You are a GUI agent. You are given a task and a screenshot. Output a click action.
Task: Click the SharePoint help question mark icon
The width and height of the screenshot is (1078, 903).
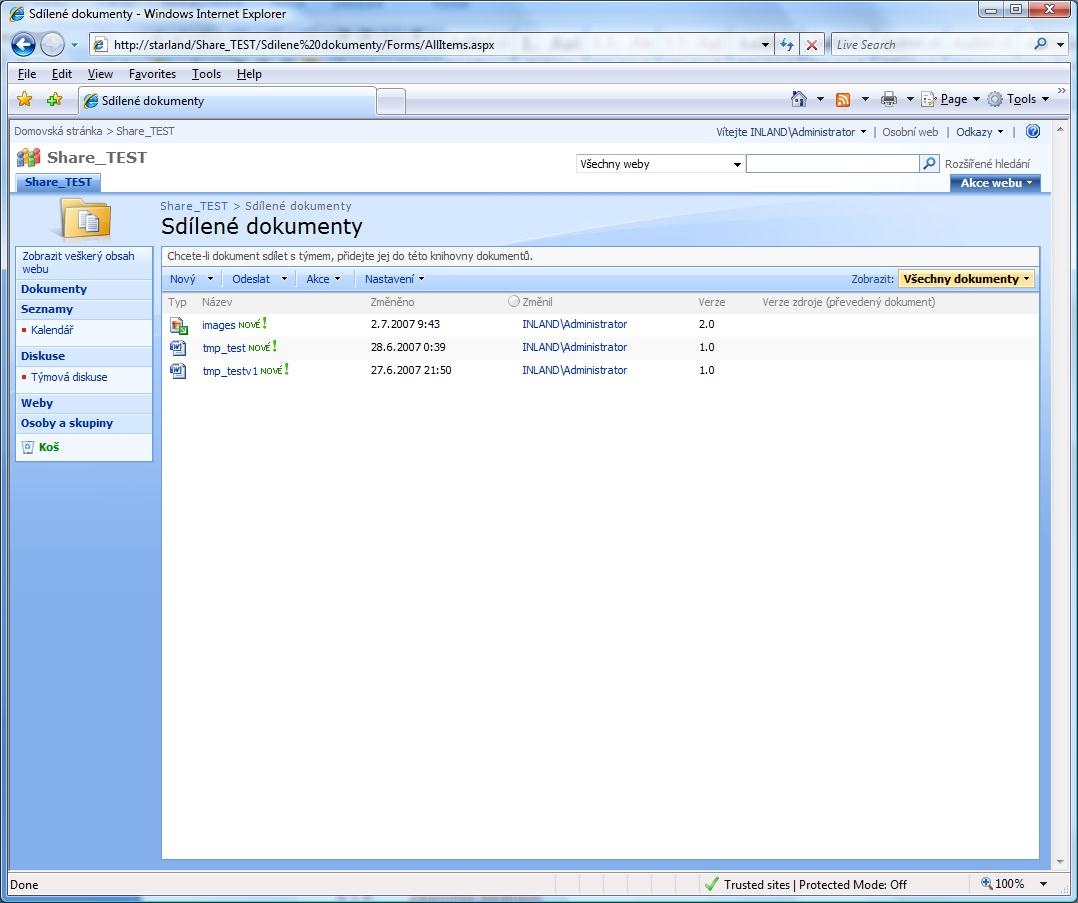pyautogui.click(x=1033, y=132)
